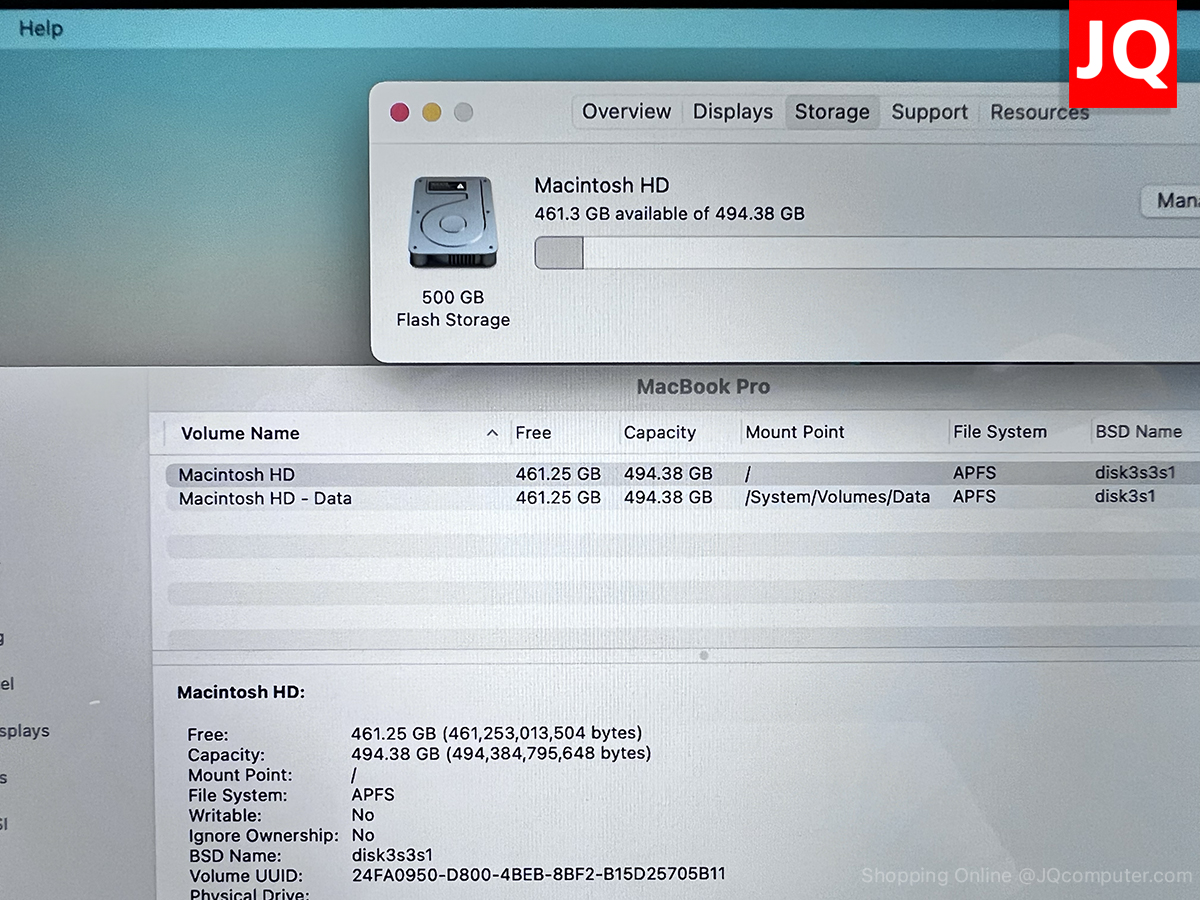This screenshot has height=900, width=1200.
Task: Click the Macintosh HD drive icon
Action: coord(453,223)
